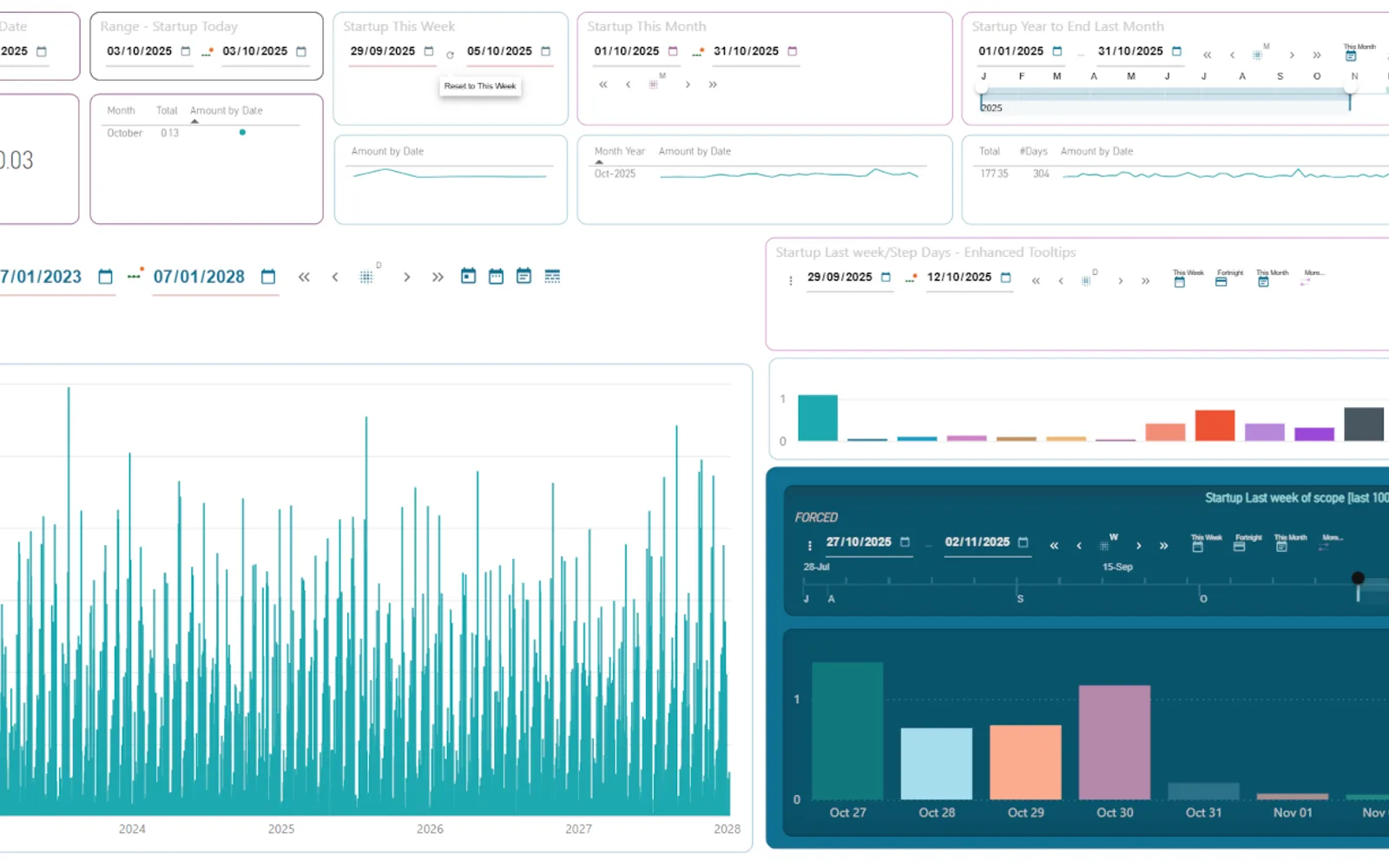Image resolution: width=1389 pixels, height=868 pixels.
Task: Open start calendar in Range - Startup Today
Action: tap(185, 51)
